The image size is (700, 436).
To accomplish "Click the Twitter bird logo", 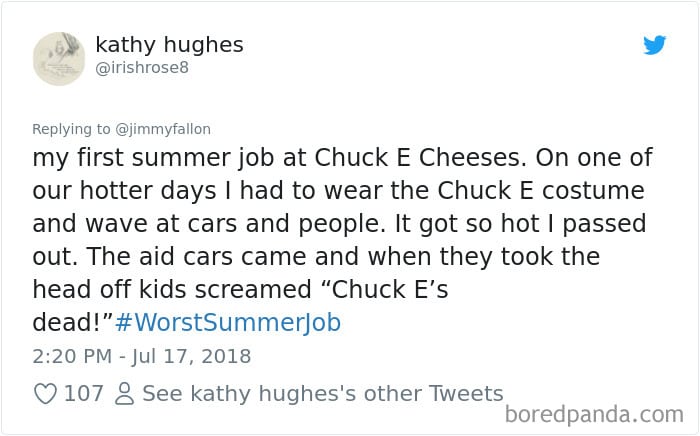I will click(654, 45).
